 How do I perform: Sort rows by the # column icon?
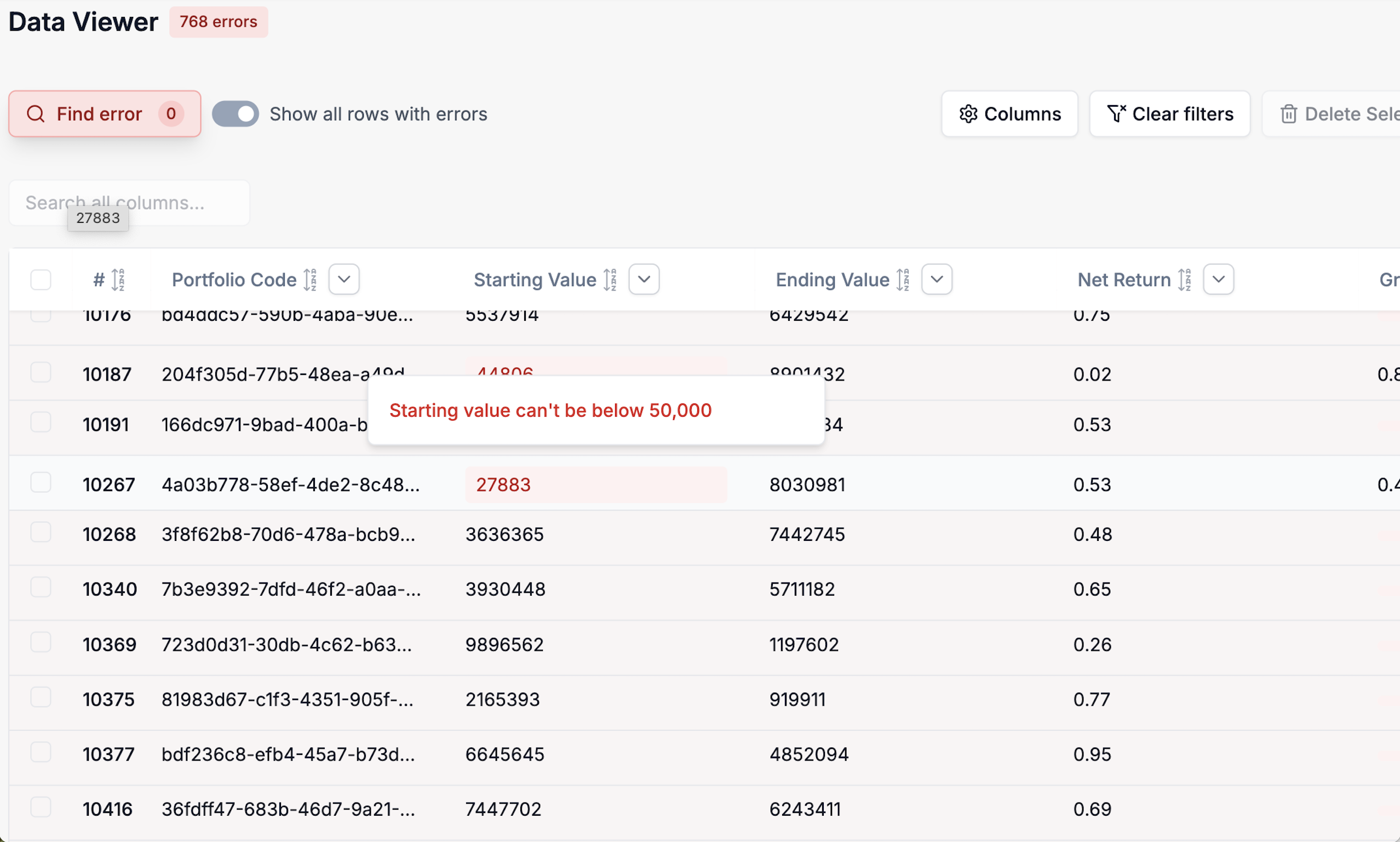pos(118,280)
